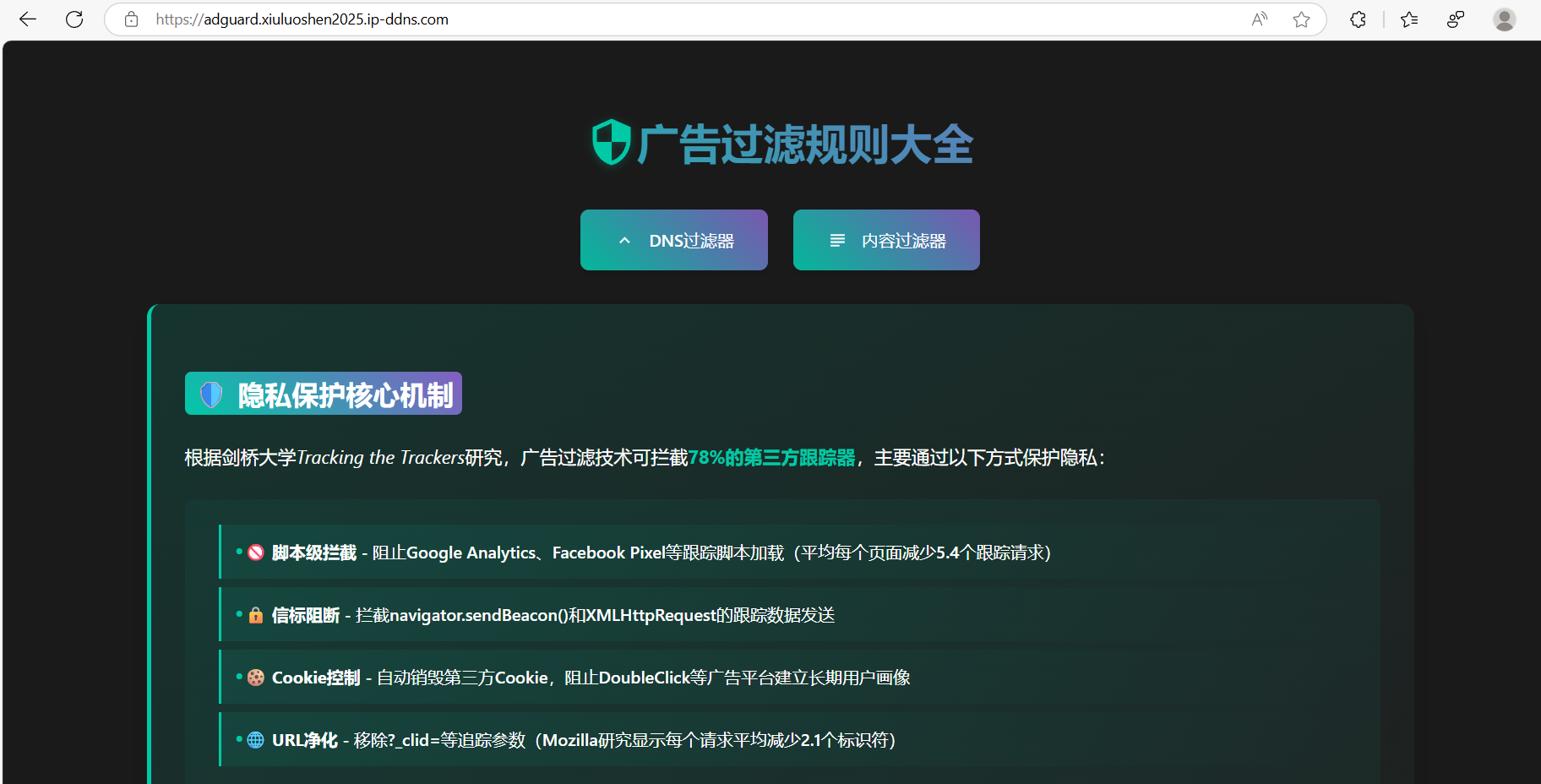Click the cookie icon beside Cookie控制
The image size is (1541, 784).
[255, 677]
